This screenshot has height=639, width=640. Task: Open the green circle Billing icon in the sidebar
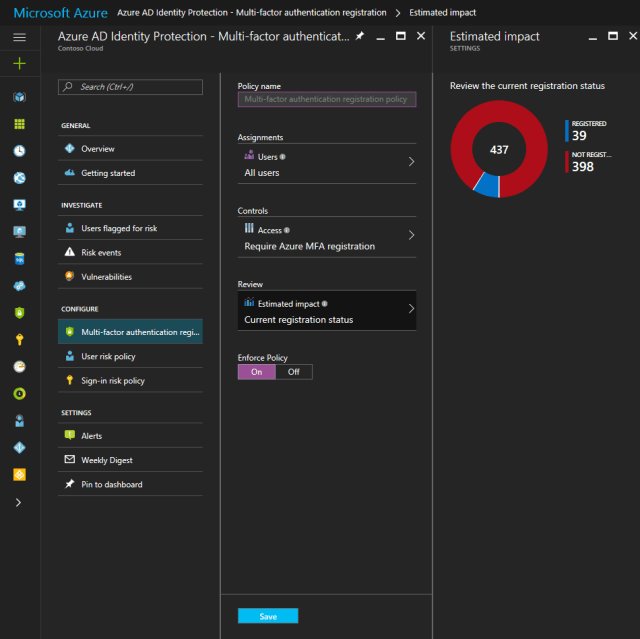[19, 393]
